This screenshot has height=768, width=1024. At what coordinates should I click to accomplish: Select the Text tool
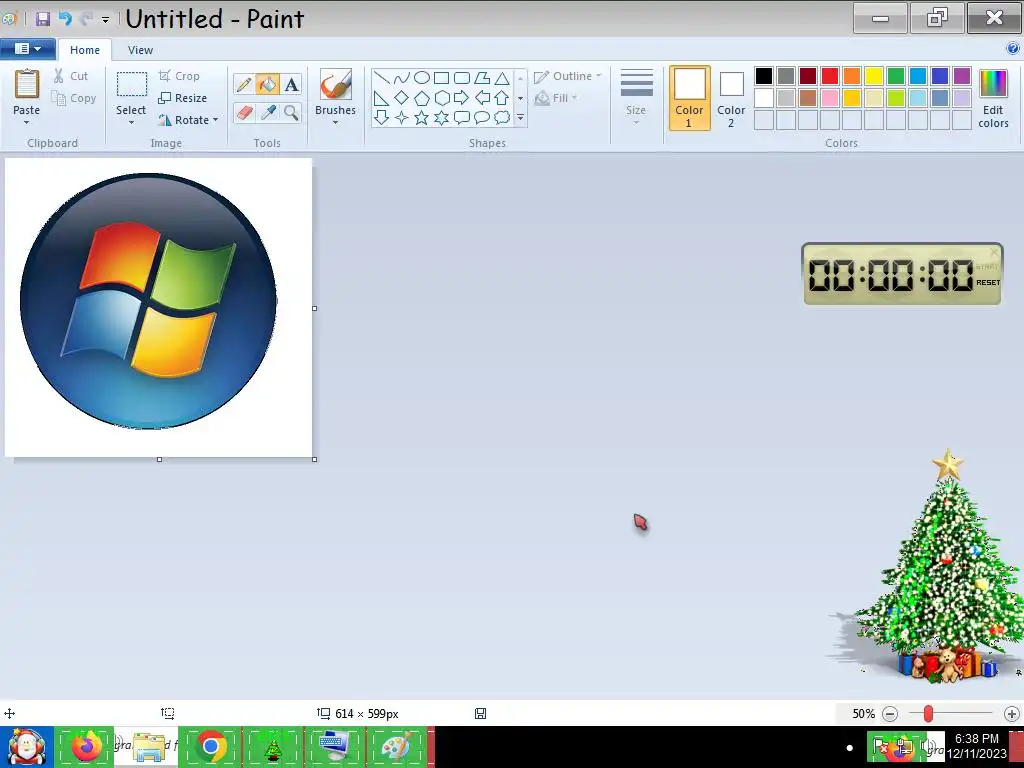291,84
